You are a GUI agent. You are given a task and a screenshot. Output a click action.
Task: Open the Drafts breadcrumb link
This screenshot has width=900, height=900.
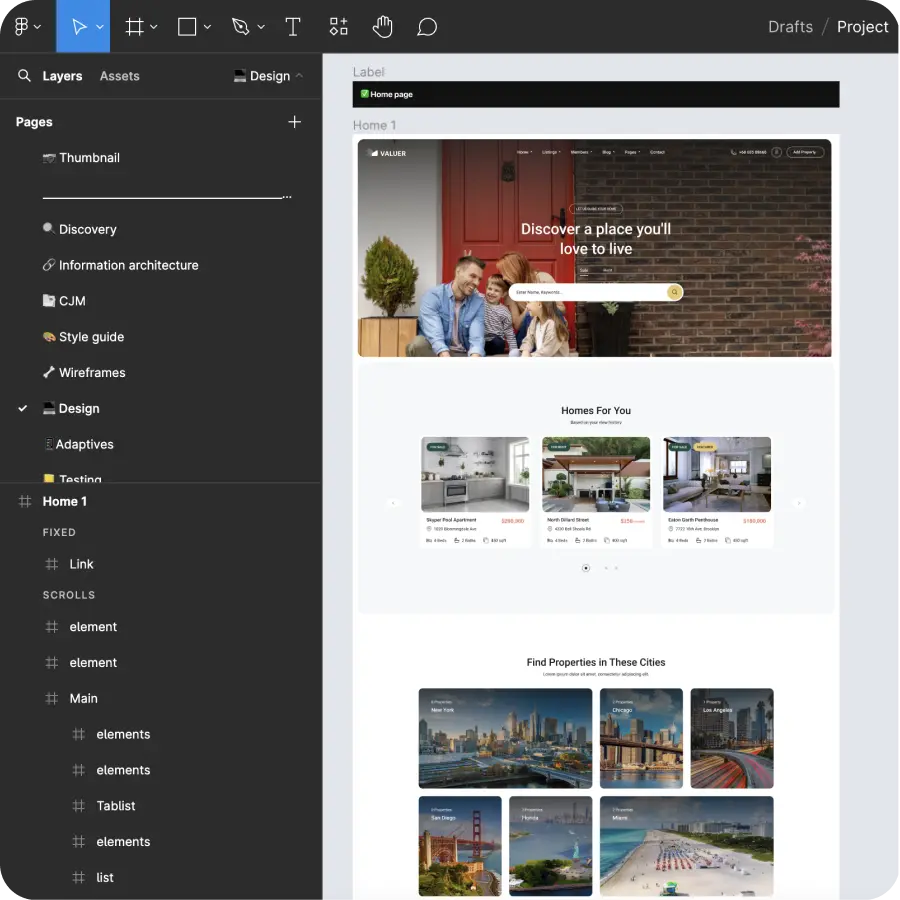(x=790, y=26)
